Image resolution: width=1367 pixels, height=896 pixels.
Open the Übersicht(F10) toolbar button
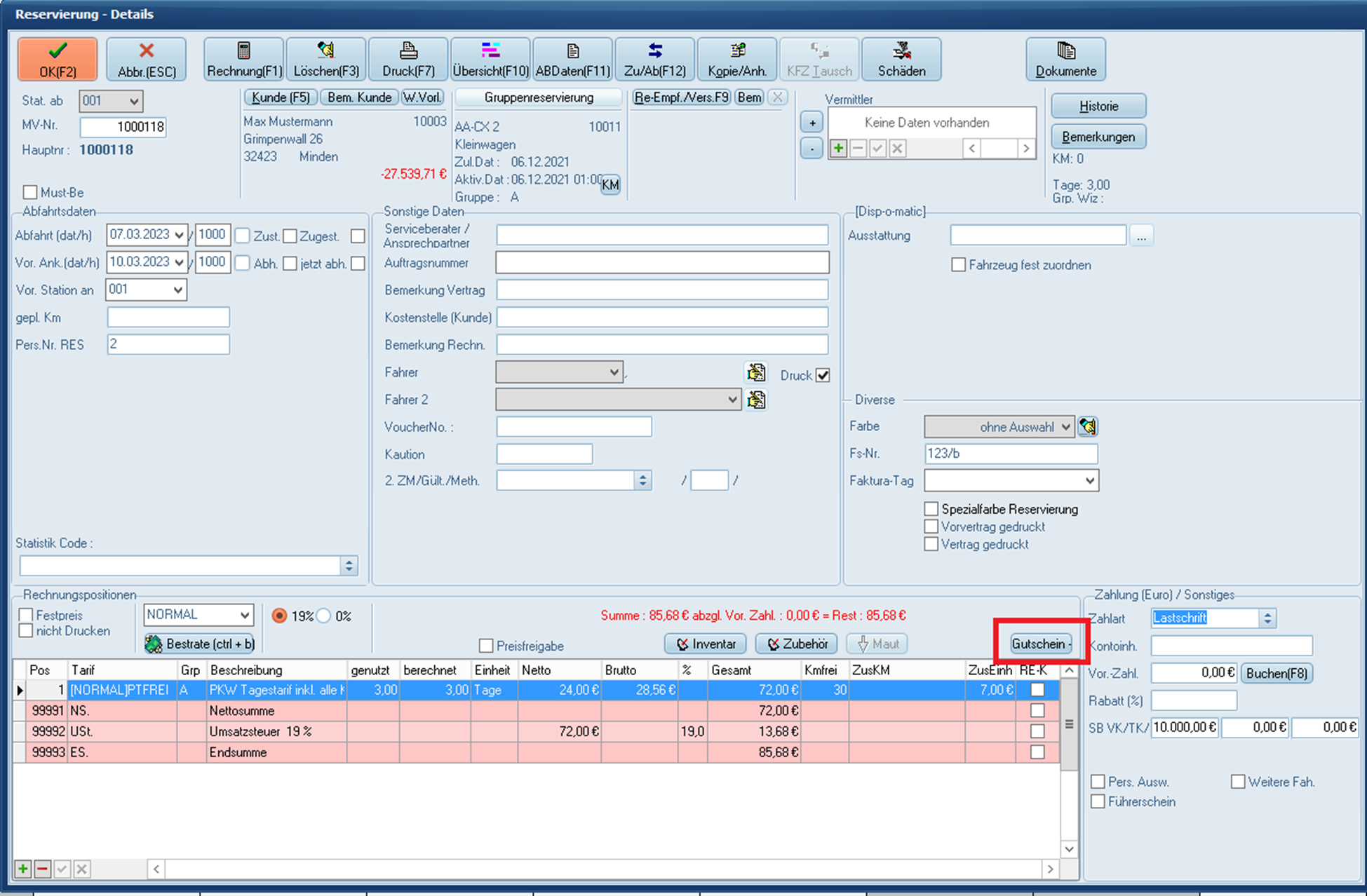[490, 59]
